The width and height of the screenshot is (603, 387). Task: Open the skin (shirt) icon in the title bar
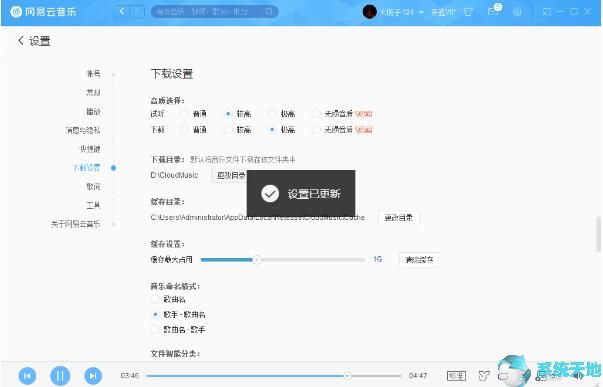pyautogui.click(x=468, y=12)
